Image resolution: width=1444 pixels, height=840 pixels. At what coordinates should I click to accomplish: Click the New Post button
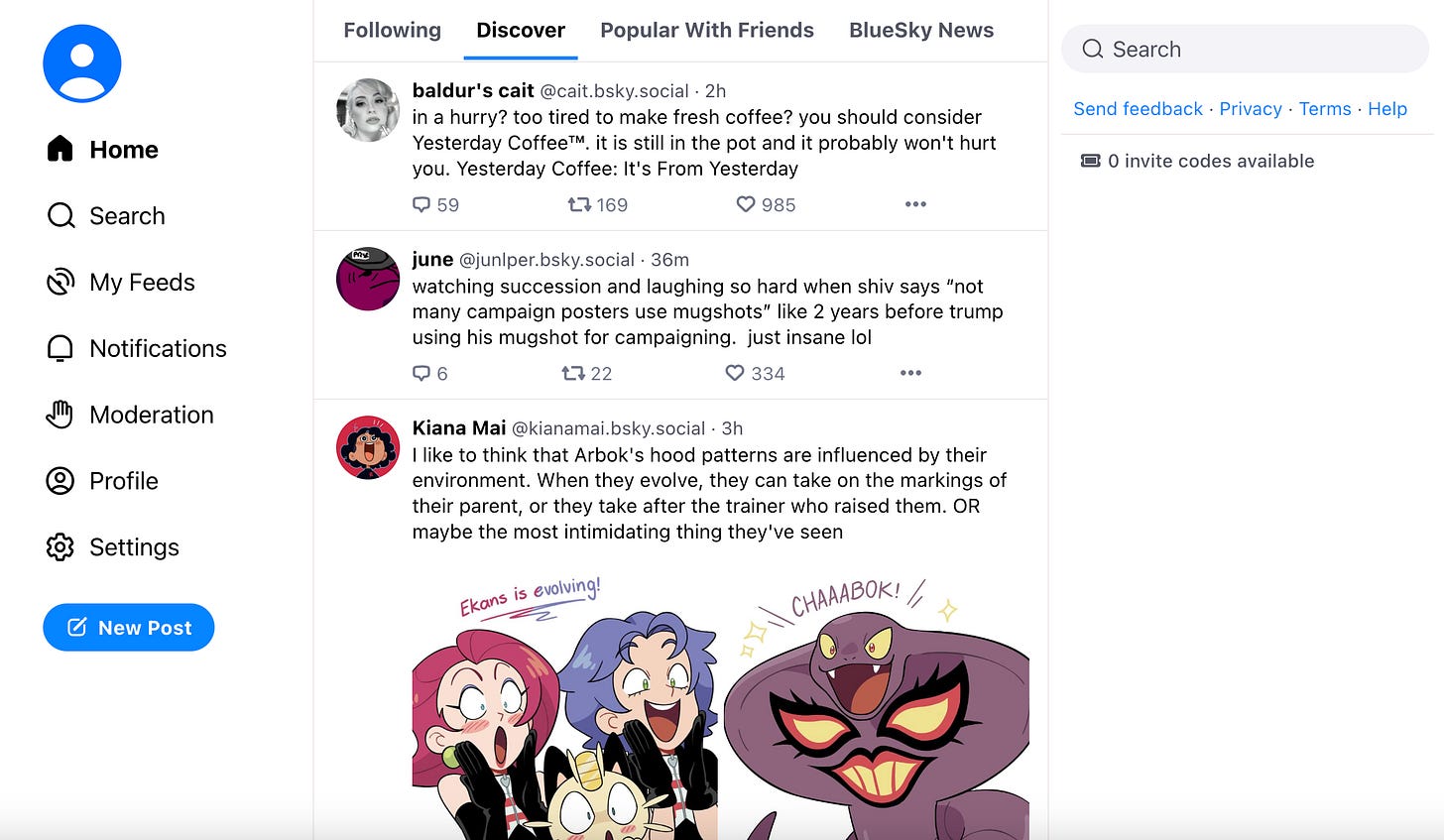tap(129, 627)
